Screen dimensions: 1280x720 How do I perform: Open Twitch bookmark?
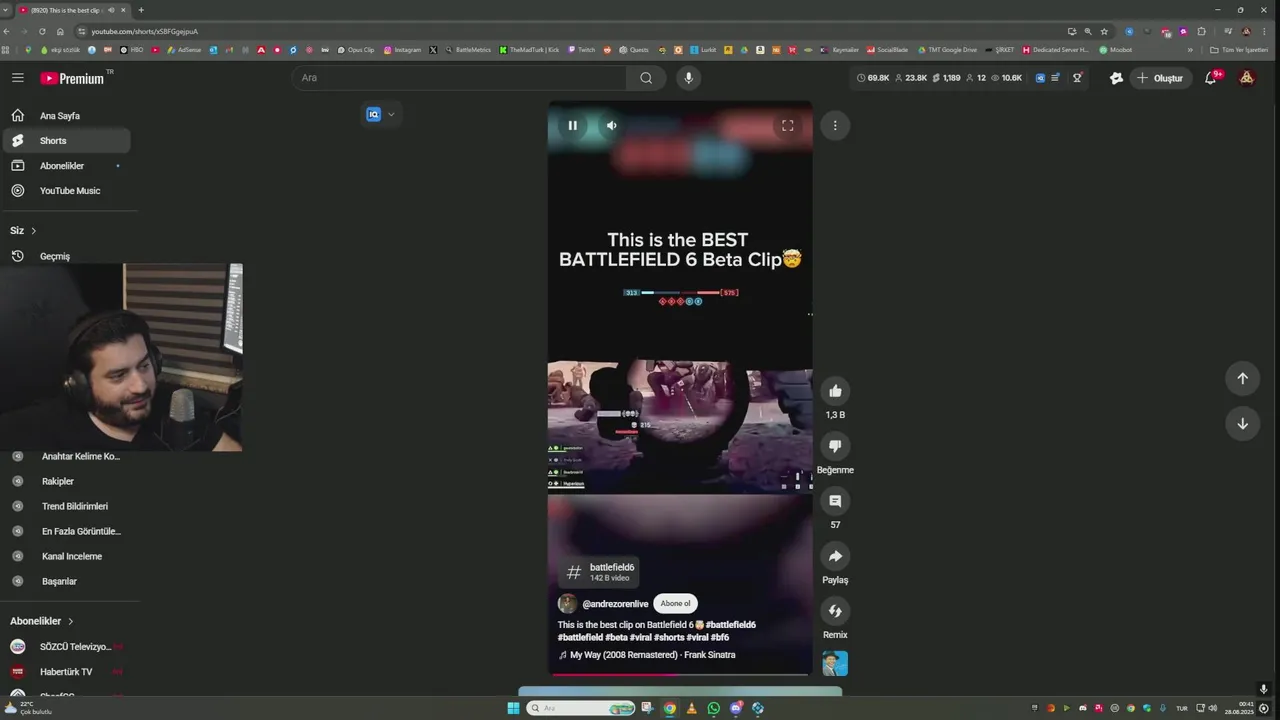pyautogui.click(x=581, y=49)
